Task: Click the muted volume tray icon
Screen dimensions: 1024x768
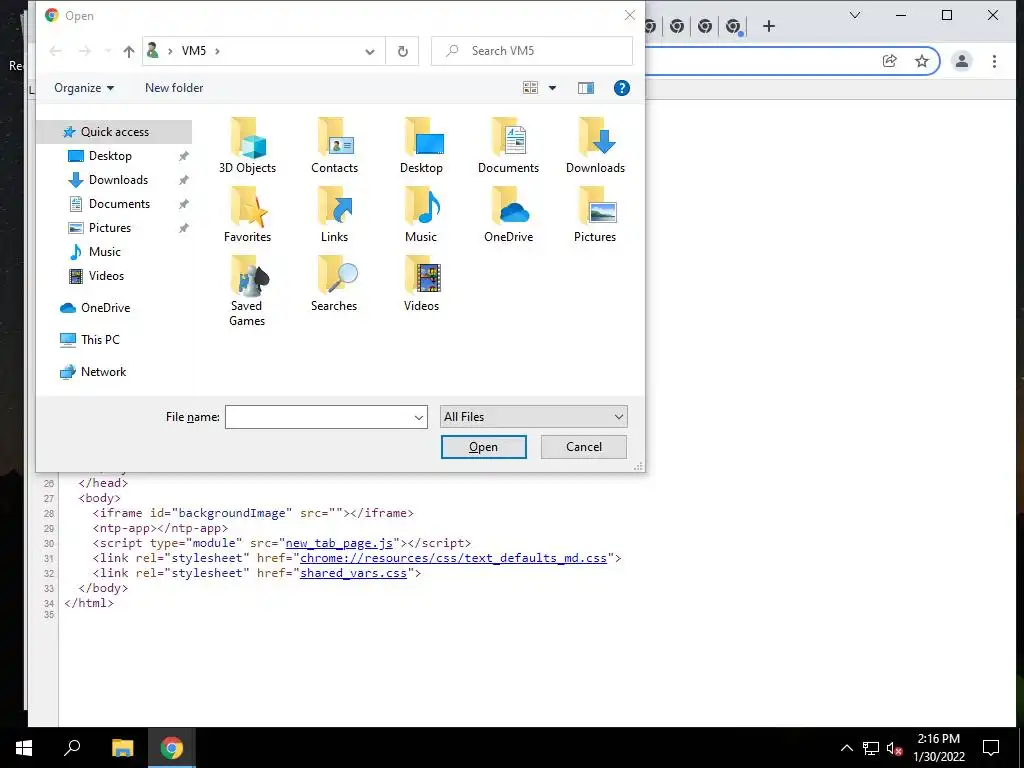Action: pyautogui.click(x=894, y=748)
